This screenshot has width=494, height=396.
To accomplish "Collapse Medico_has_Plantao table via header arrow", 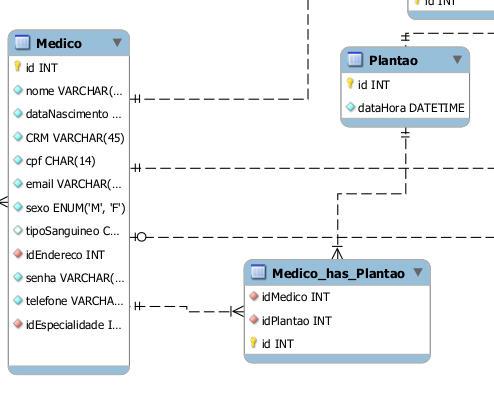I will 418,272.
